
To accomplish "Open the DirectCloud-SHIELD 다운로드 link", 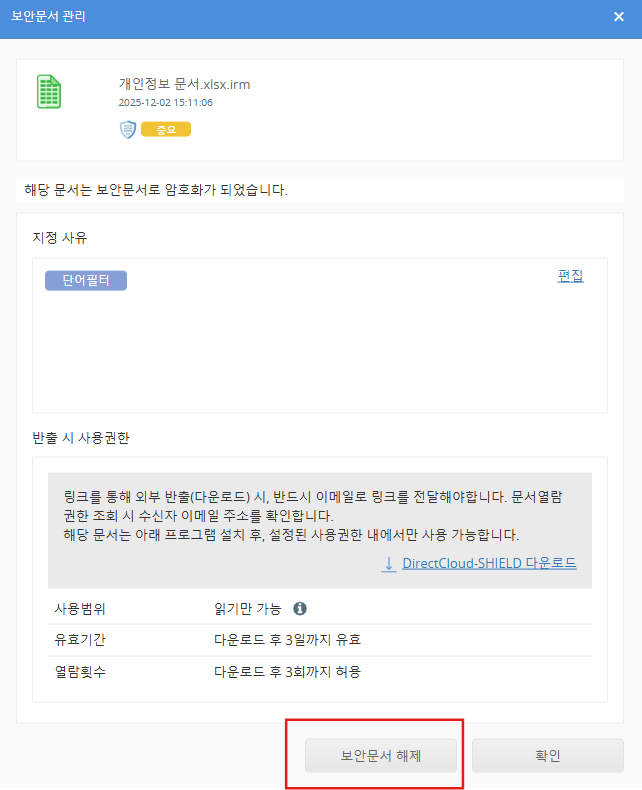I will tap(489, 563).
